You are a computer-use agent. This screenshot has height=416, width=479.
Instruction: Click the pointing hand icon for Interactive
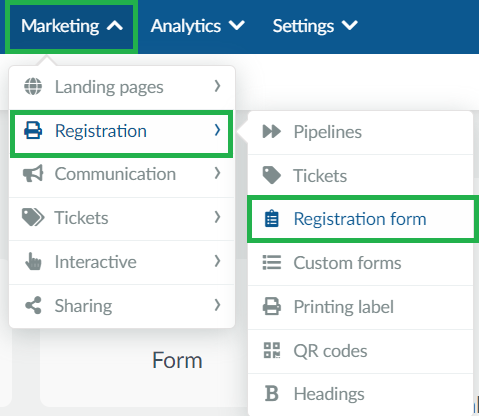pos(33,261)
